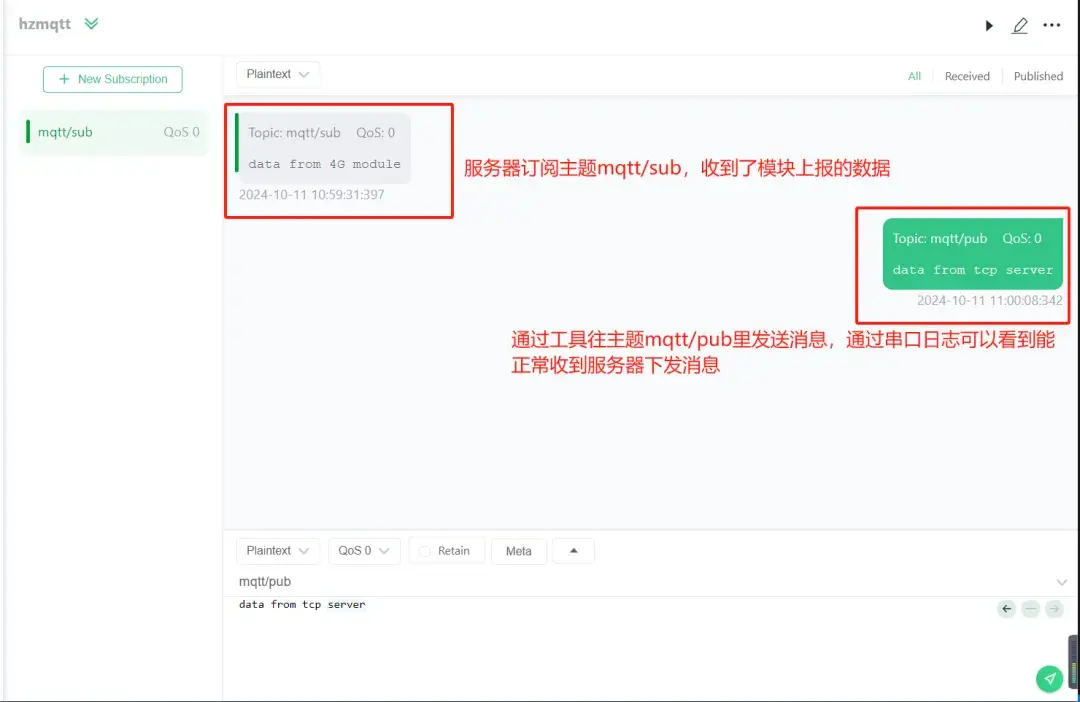
Task: Select the published message 'data from tcp server'
Action: [973, 254]
